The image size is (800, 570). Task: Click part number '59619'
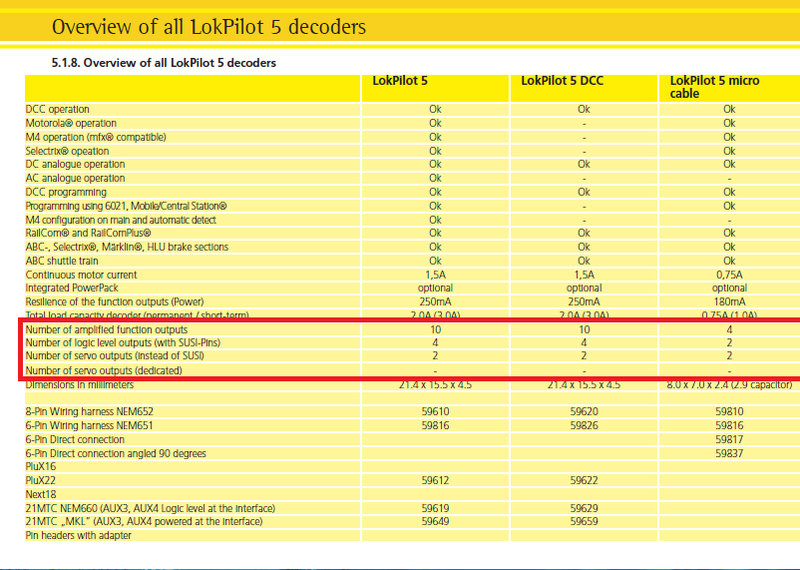coord(435,508)
